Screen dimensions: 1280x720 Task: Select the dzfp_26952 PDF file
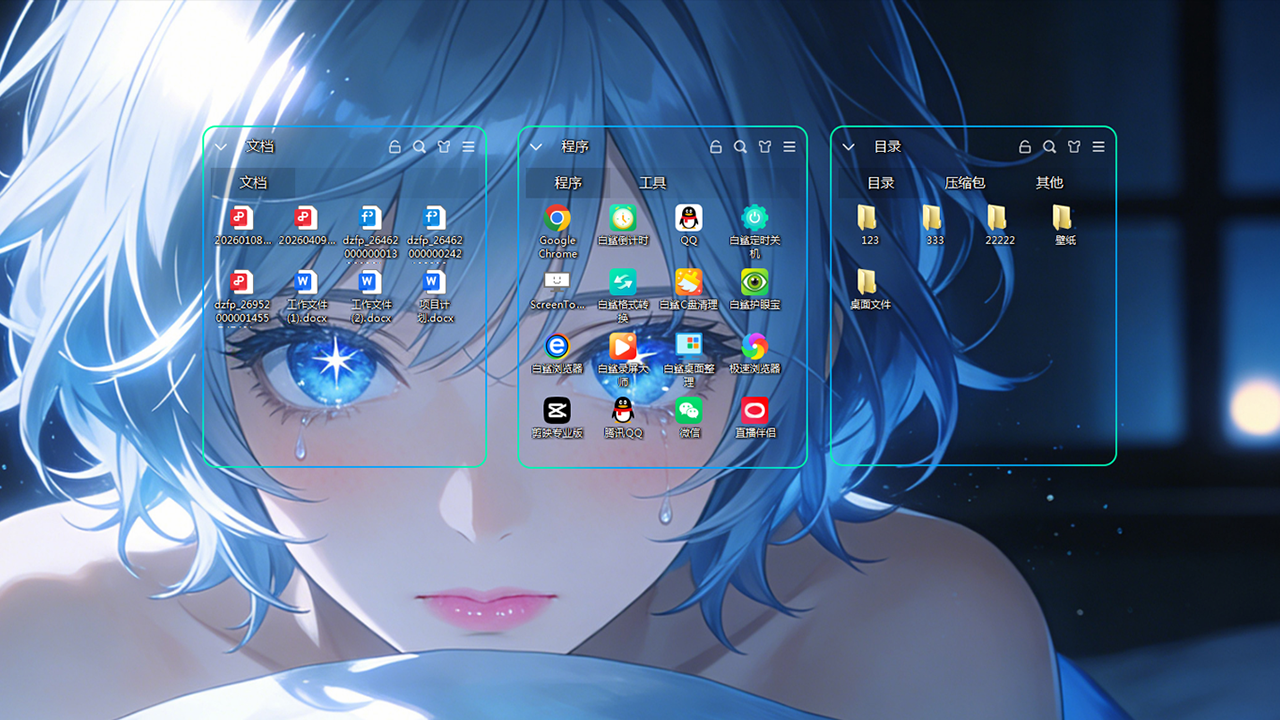(x=242, y=282)
